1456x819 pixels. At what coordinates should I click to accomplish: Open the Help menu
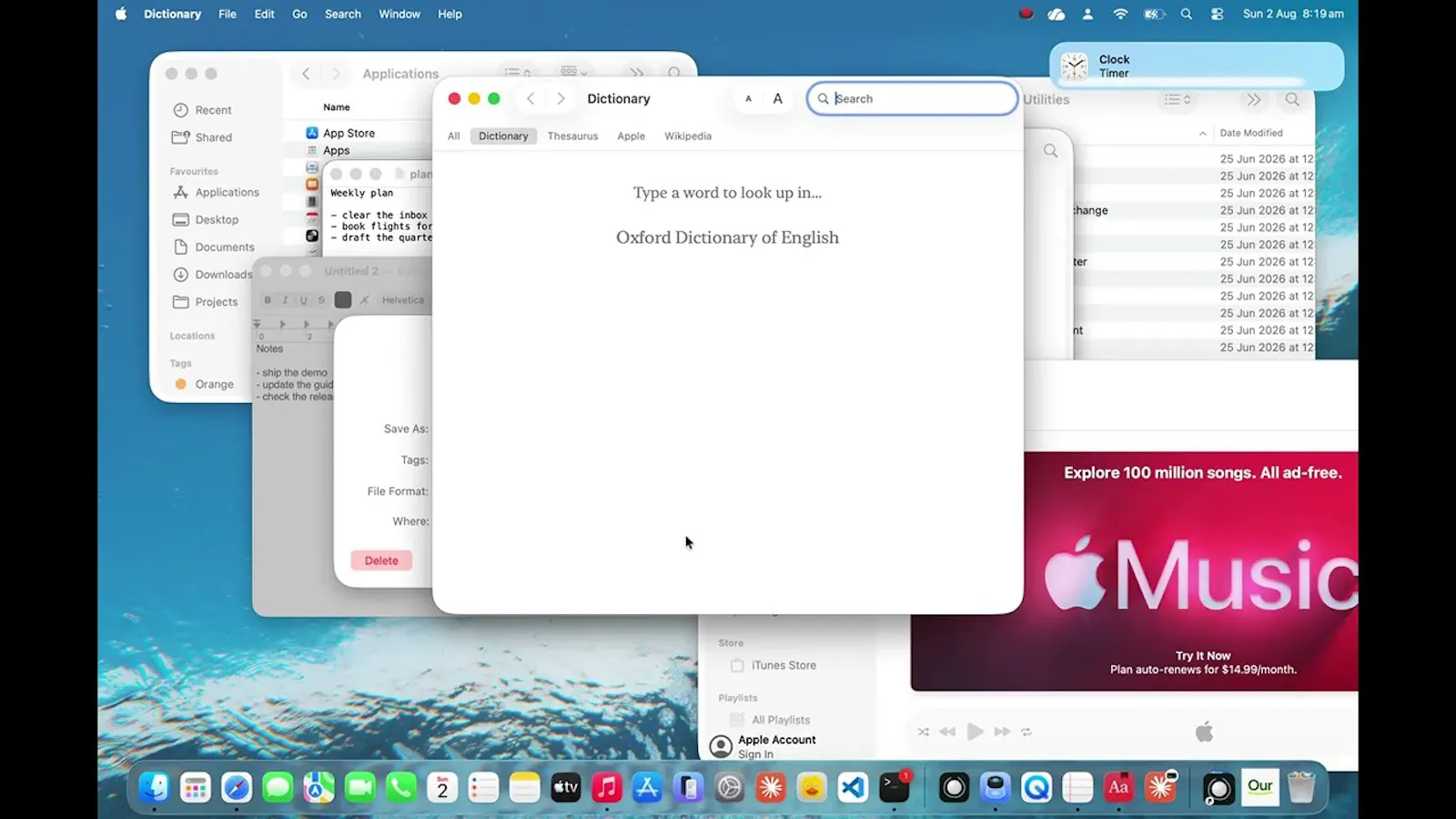450,14
